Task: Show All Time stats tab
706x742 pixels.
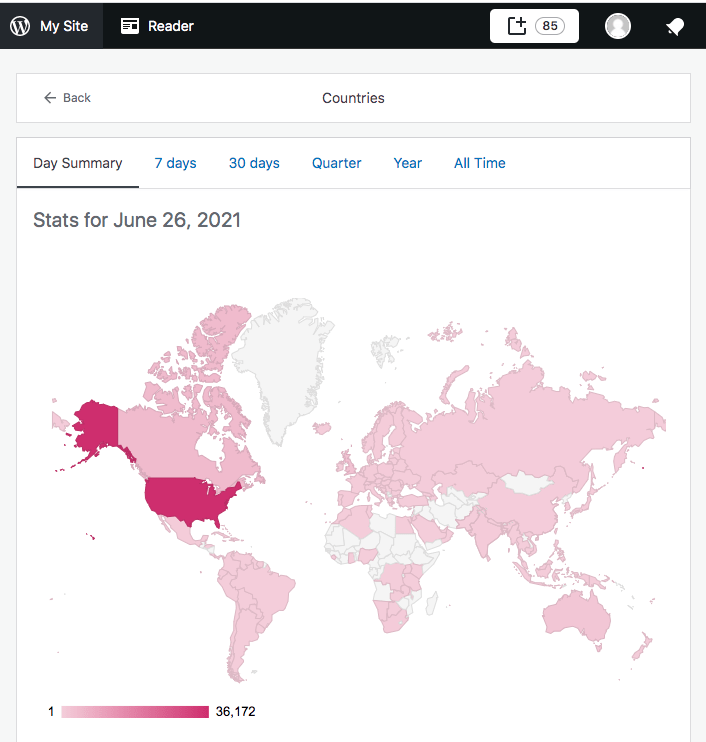Action: pos(479,163)
